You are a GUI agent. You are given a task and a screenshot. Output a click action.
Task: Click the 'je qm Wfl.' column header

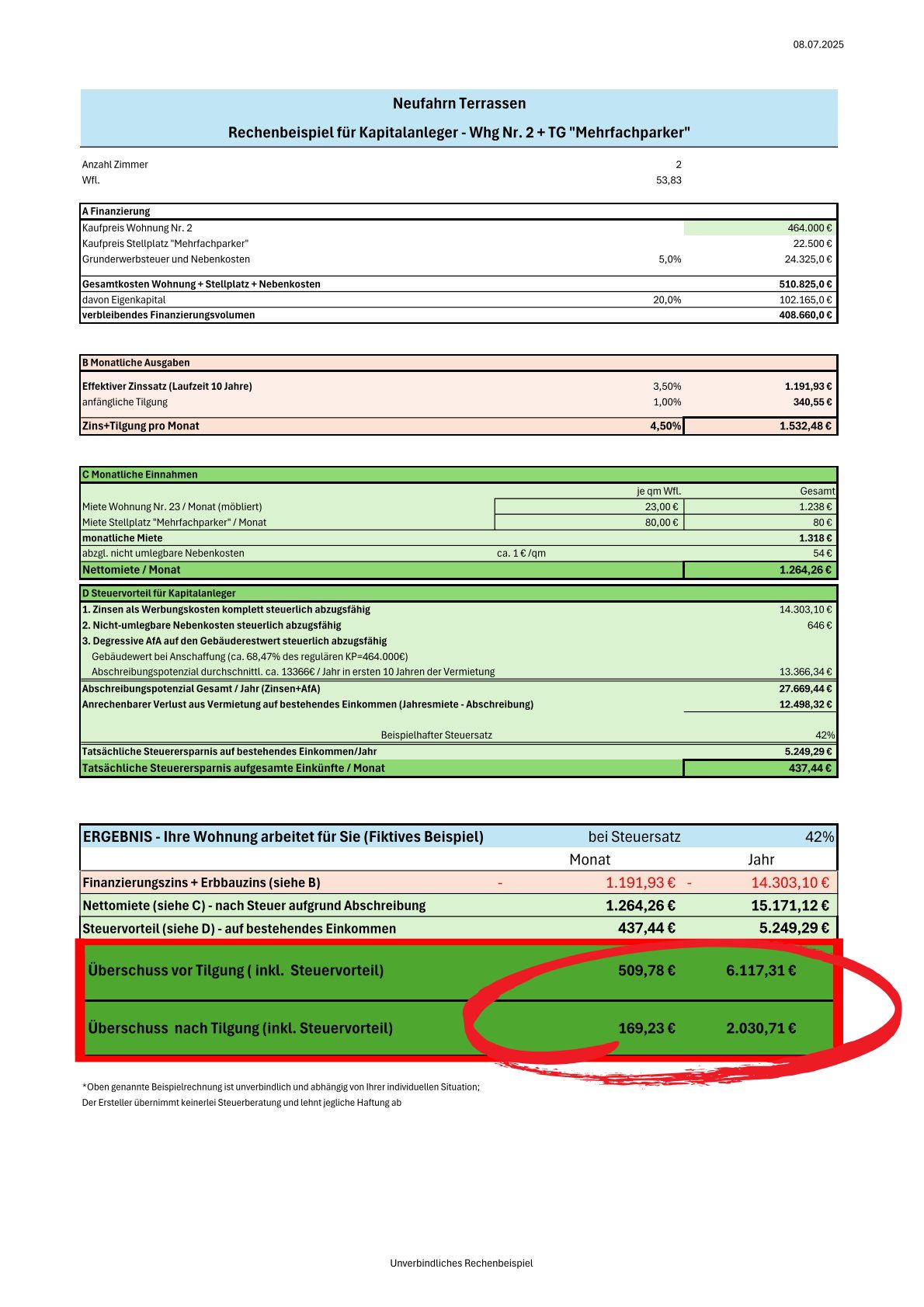click(659, 491)
